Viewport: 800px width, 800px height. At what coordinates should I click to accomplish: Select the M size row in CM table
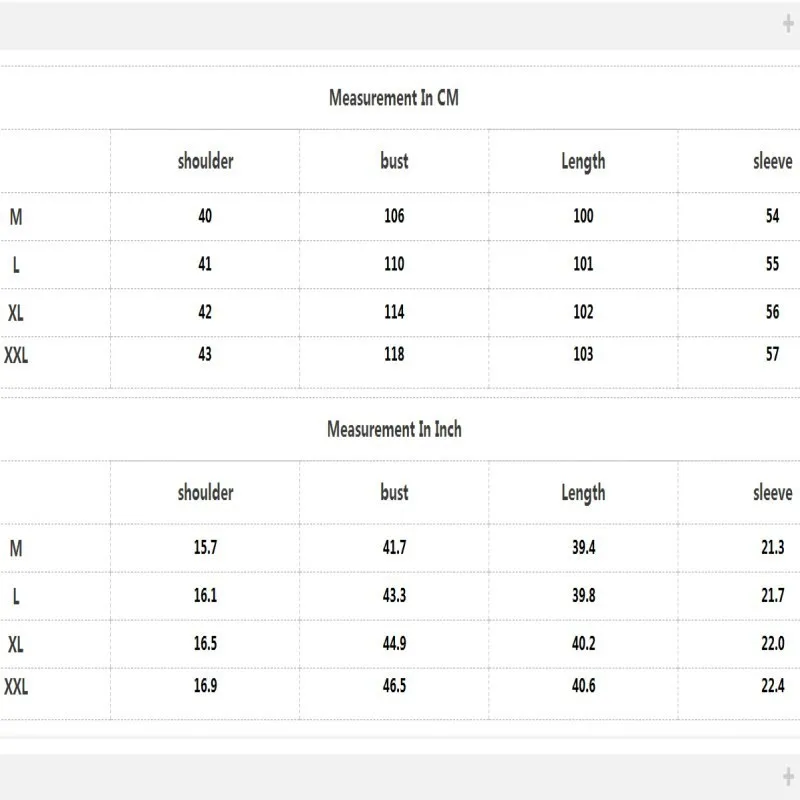point(16,217)
